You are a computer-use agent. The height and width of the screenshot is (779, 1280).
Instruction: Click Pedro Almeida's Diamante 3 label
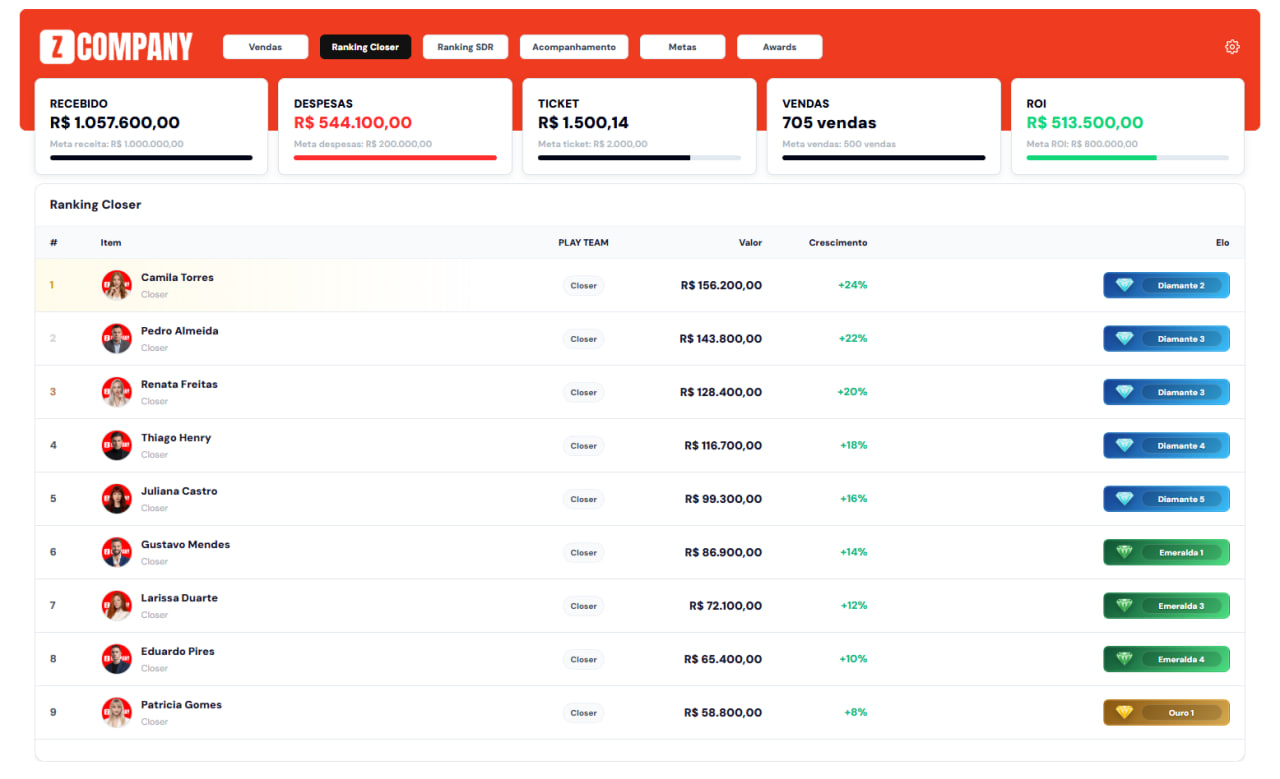pyautogui.click(x=1181, y=339)
